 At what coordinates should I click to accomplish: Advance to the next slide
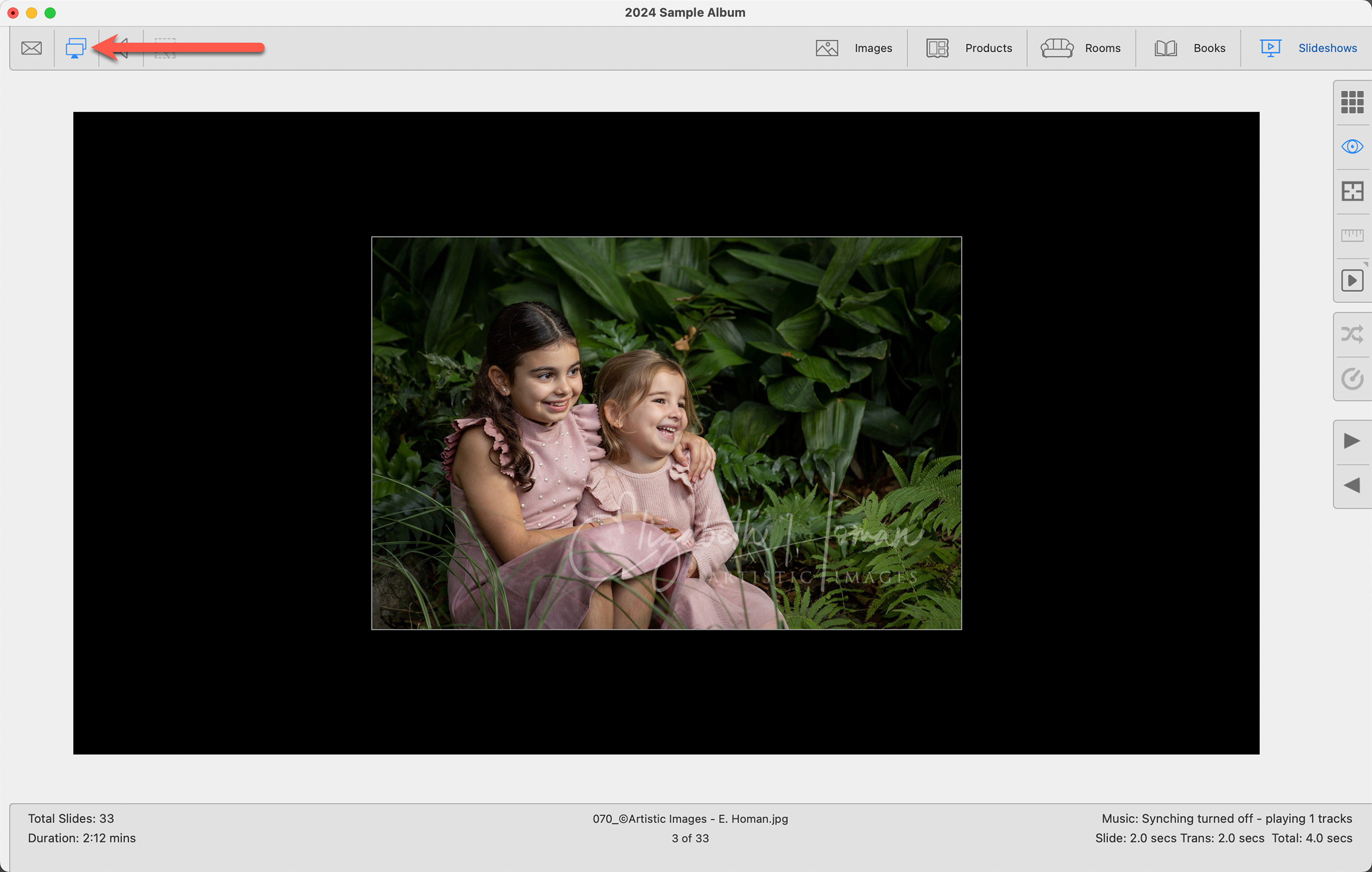click(1351, 441)
